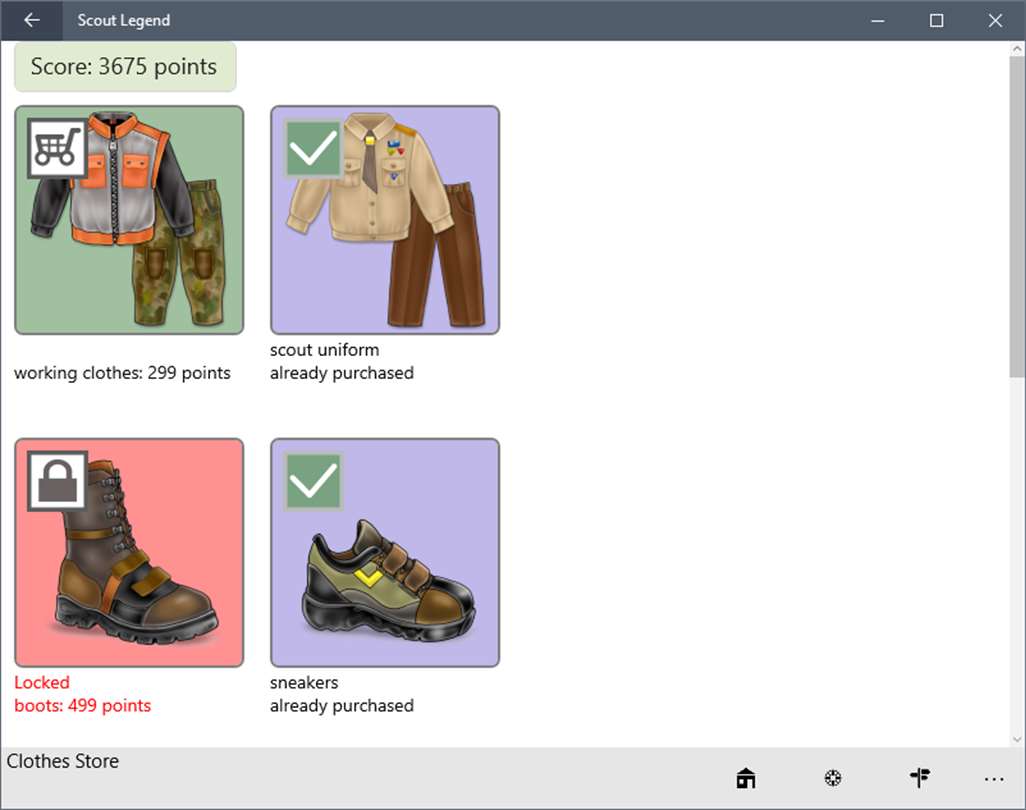Click the scrollbar down arrow
Screen dimensions: 1026x810
tap(1017, 739)
